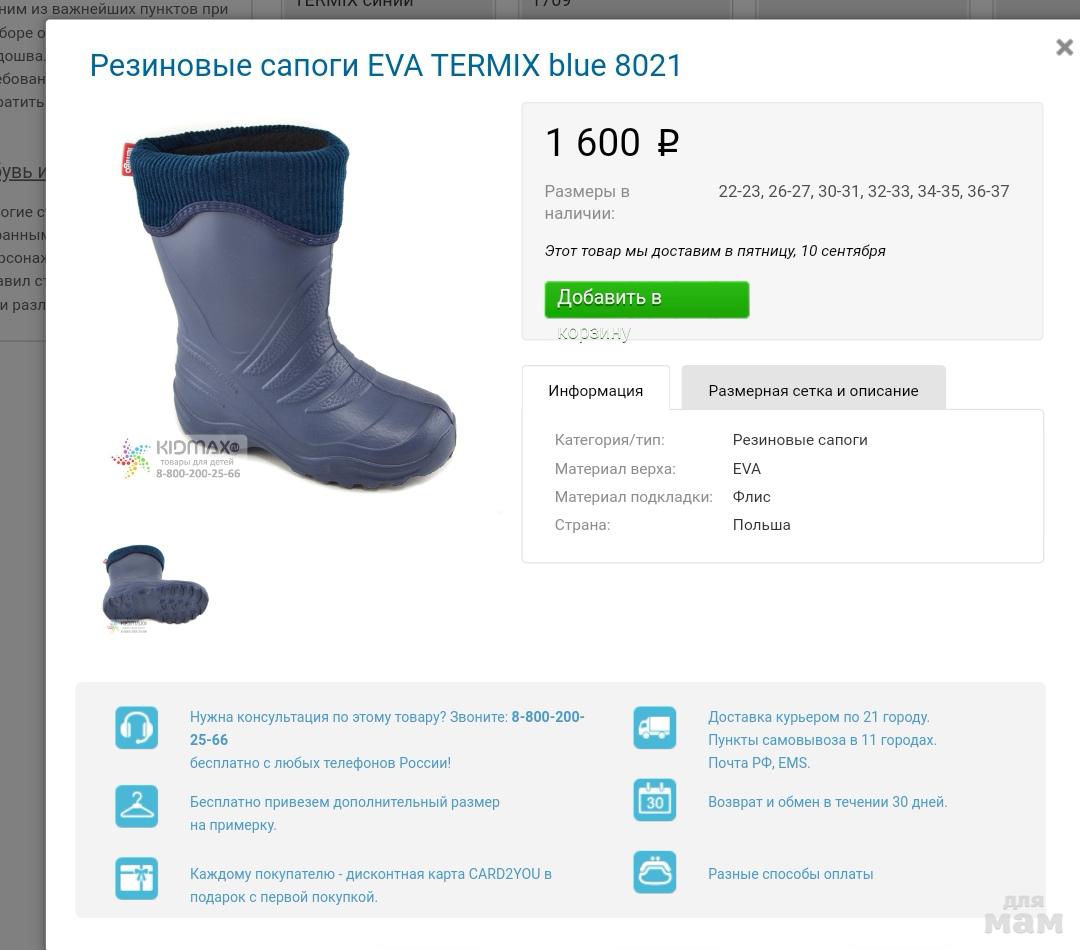
Task: Add the boots to the cart
Action: click(x=647, y=300)
